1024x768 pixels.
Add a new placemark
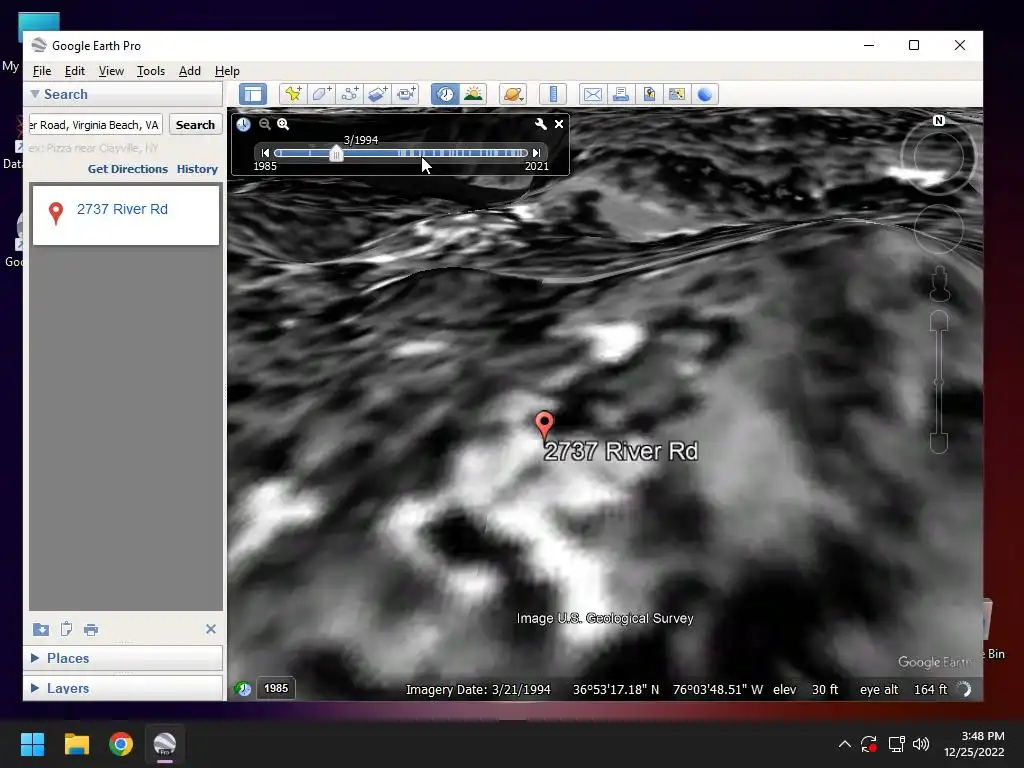click(x=293, y=94)
